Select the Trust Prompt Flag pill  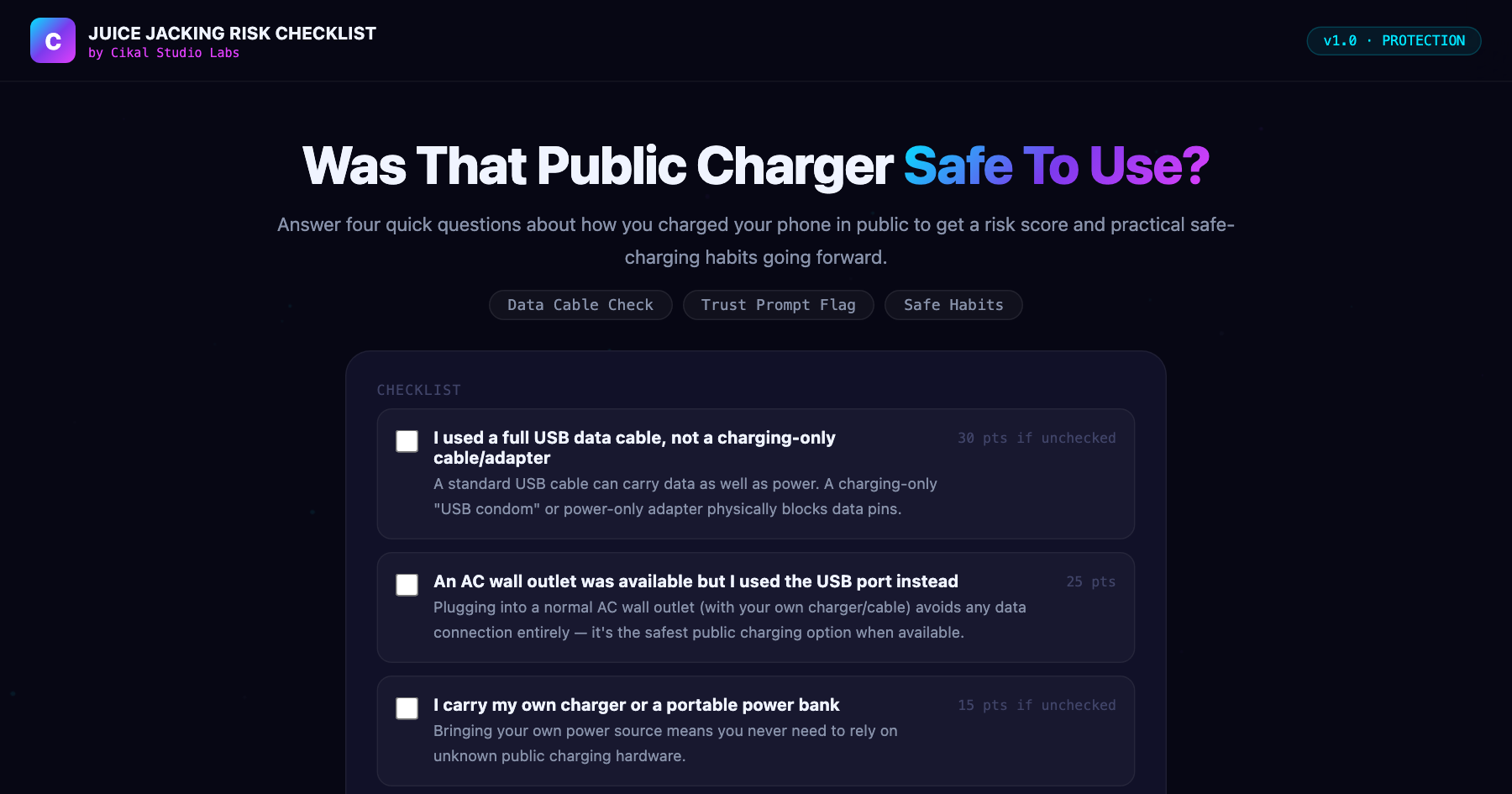(x=779, y=305)
